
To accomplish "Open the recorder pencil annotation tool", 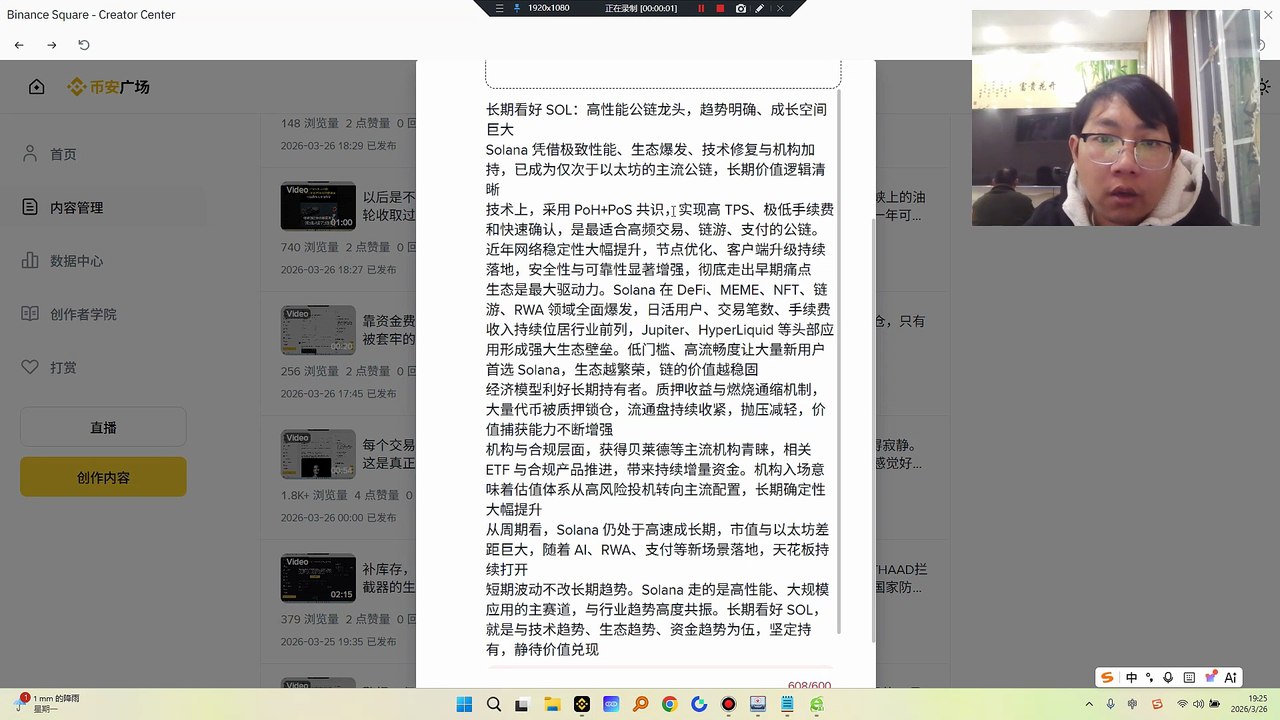I will pos(760,8).
